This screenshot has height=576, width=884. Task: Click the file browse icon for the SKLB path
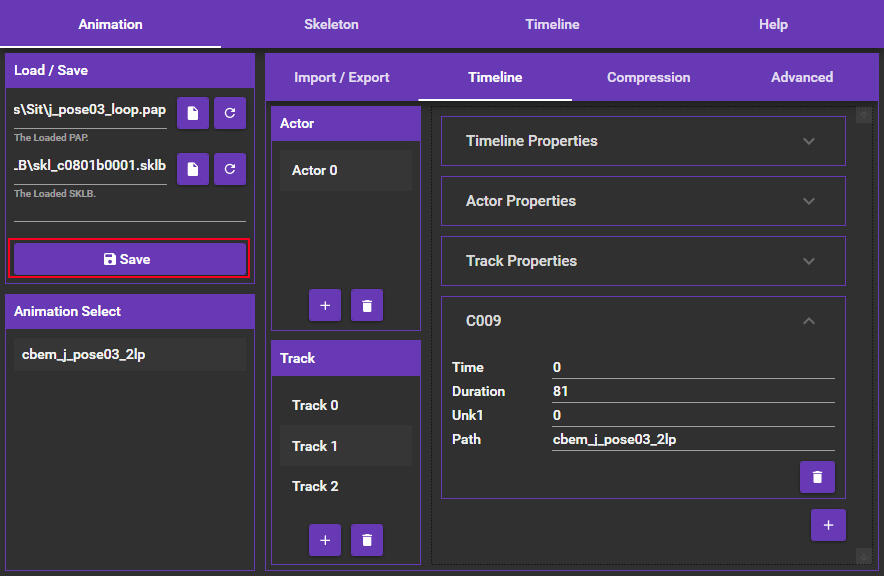point(192,169)
